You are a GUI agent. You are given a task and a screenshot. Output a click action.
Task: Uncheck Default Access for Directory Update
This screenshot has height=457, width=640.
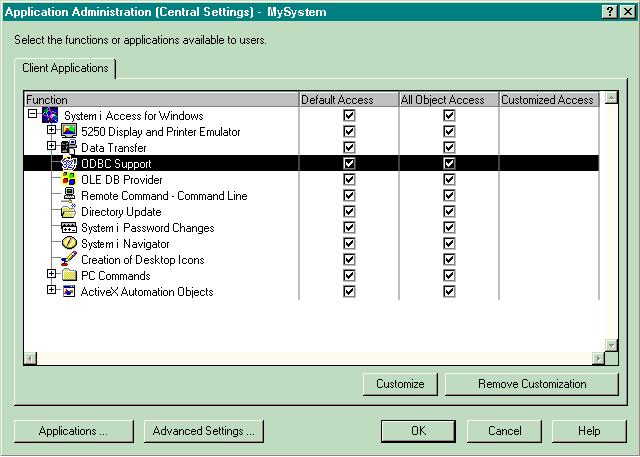coord(349,211)
